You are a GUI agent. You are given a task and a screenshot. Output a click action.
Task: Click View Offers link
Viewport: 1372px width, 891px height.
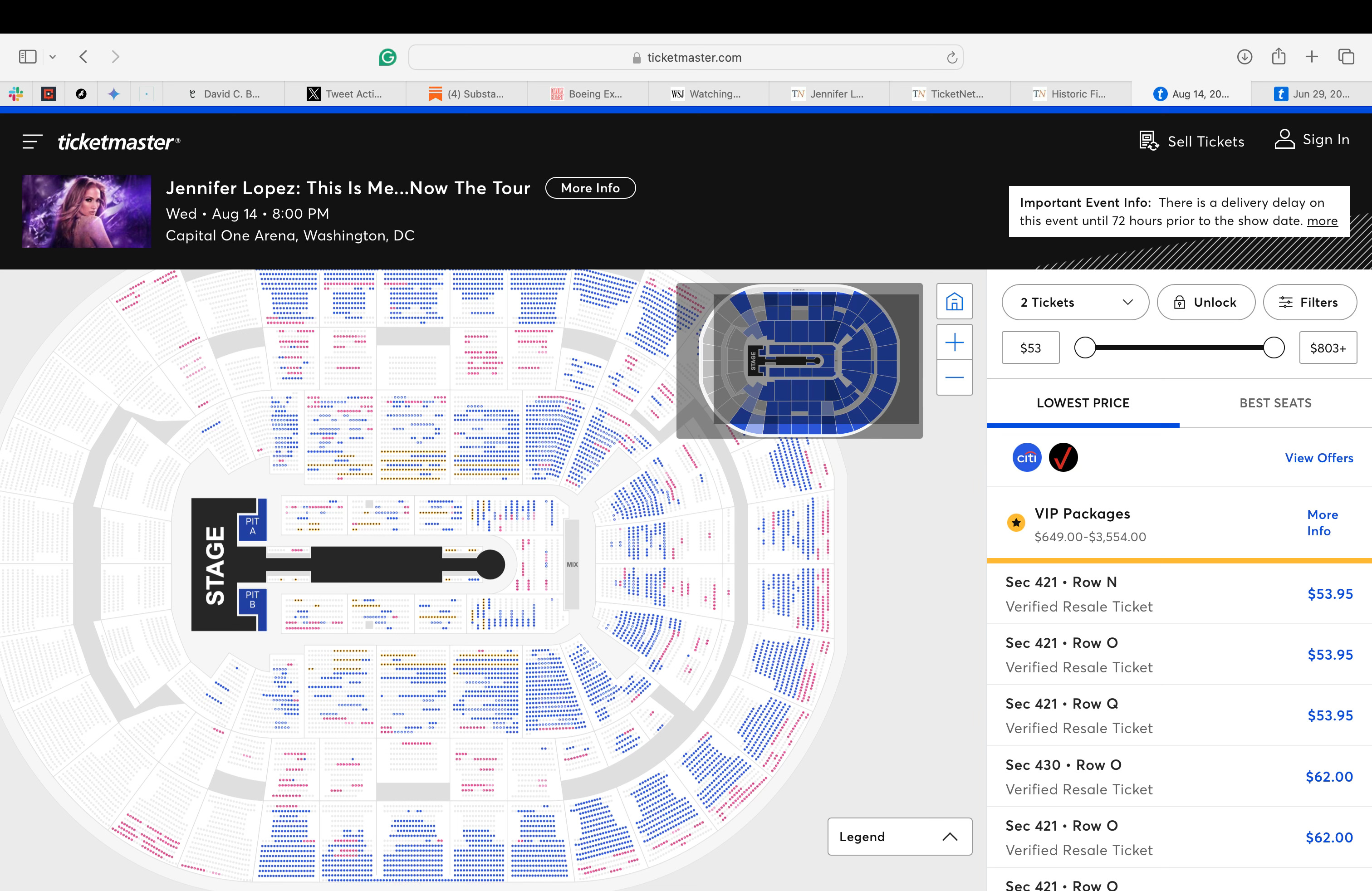1319,458
